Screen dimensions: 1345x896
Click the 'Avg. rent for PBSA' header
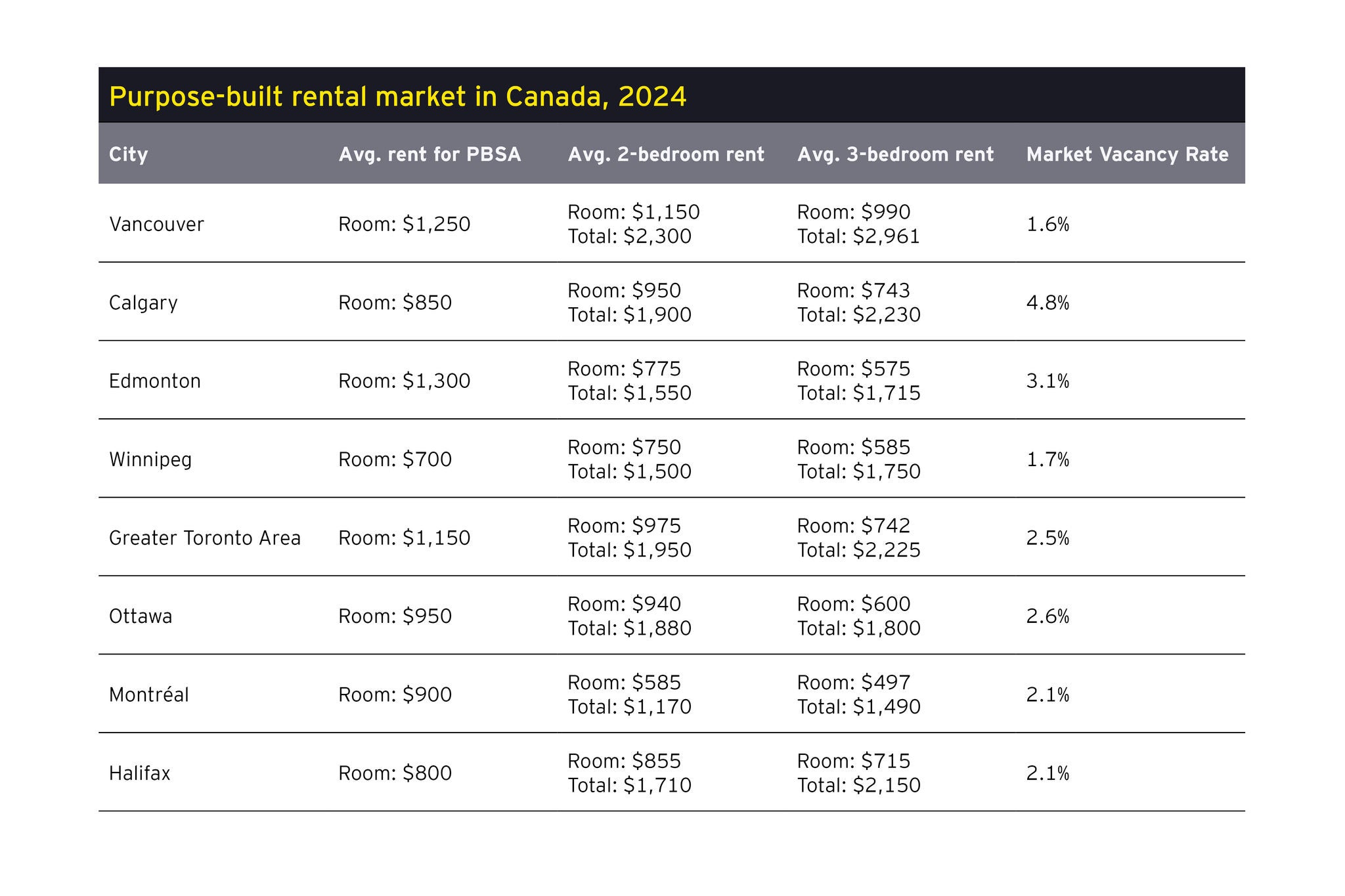(430, 154)
